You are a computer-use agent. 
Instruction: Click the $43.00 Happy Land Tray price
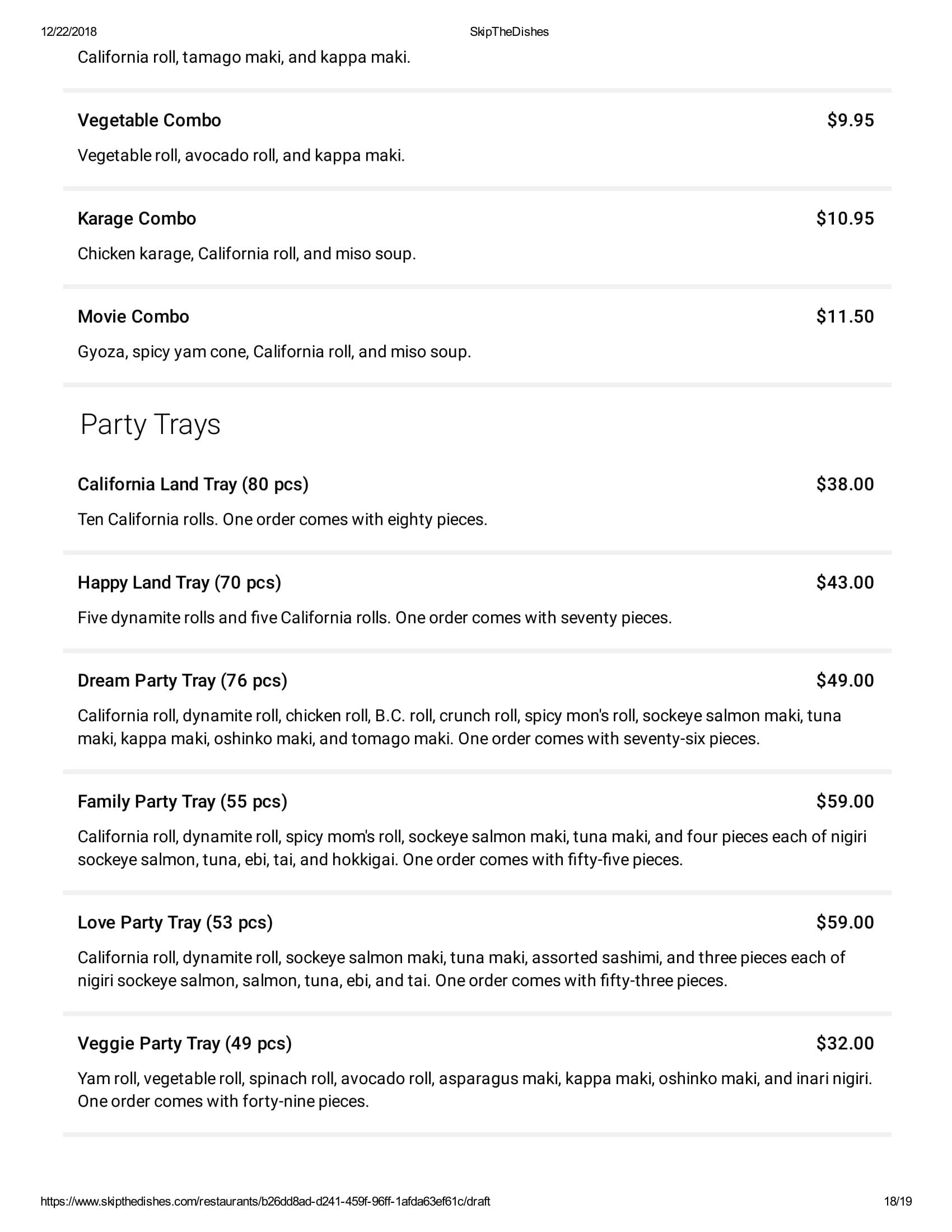pyautogui.click(x=845, y=582)
